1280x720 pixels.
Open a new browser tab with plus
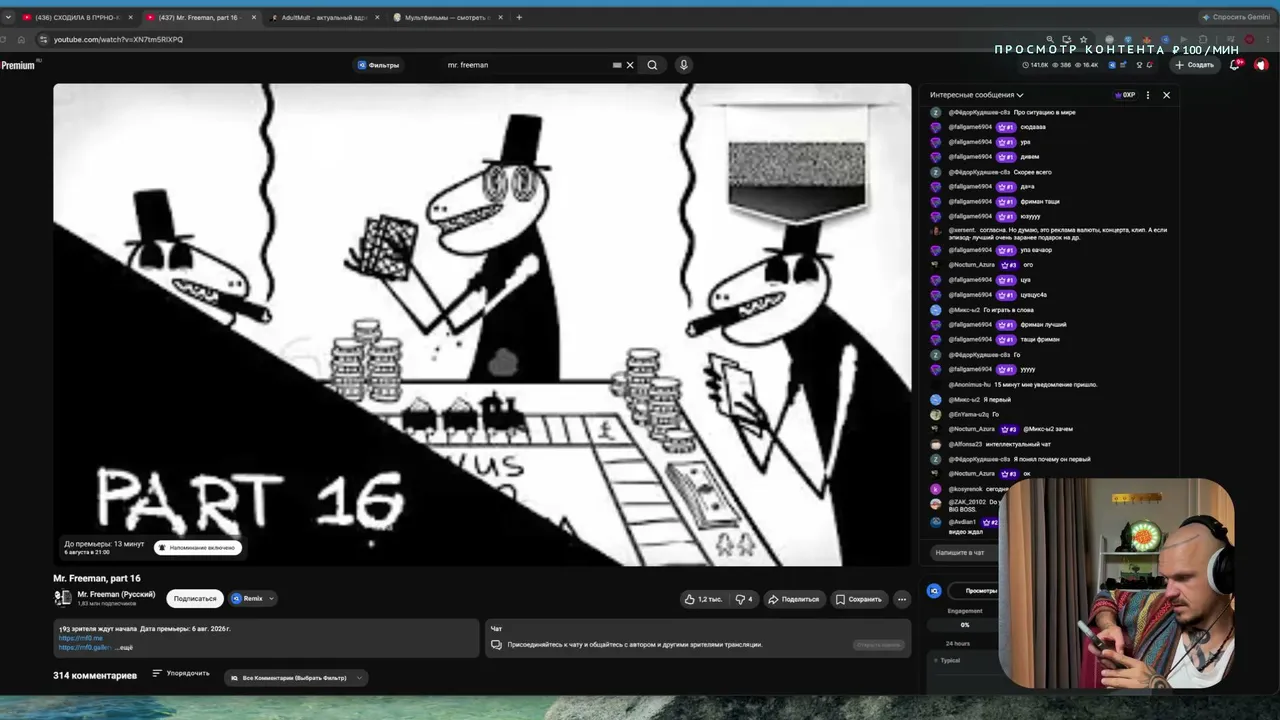pos(519,17)
